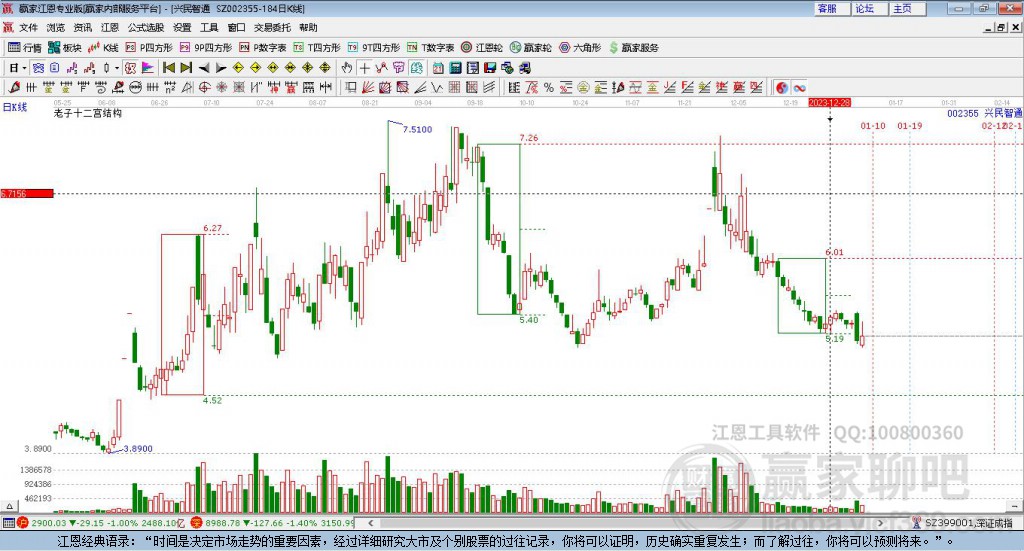Click the 客服 customer service button
The height and width of the screenshot is (551, 1024).
(831, 8)
